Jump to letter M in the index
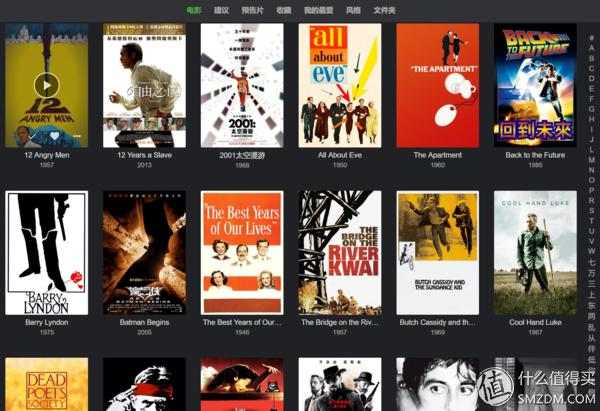Screen dimensions: 600x411 pos(592,160)
